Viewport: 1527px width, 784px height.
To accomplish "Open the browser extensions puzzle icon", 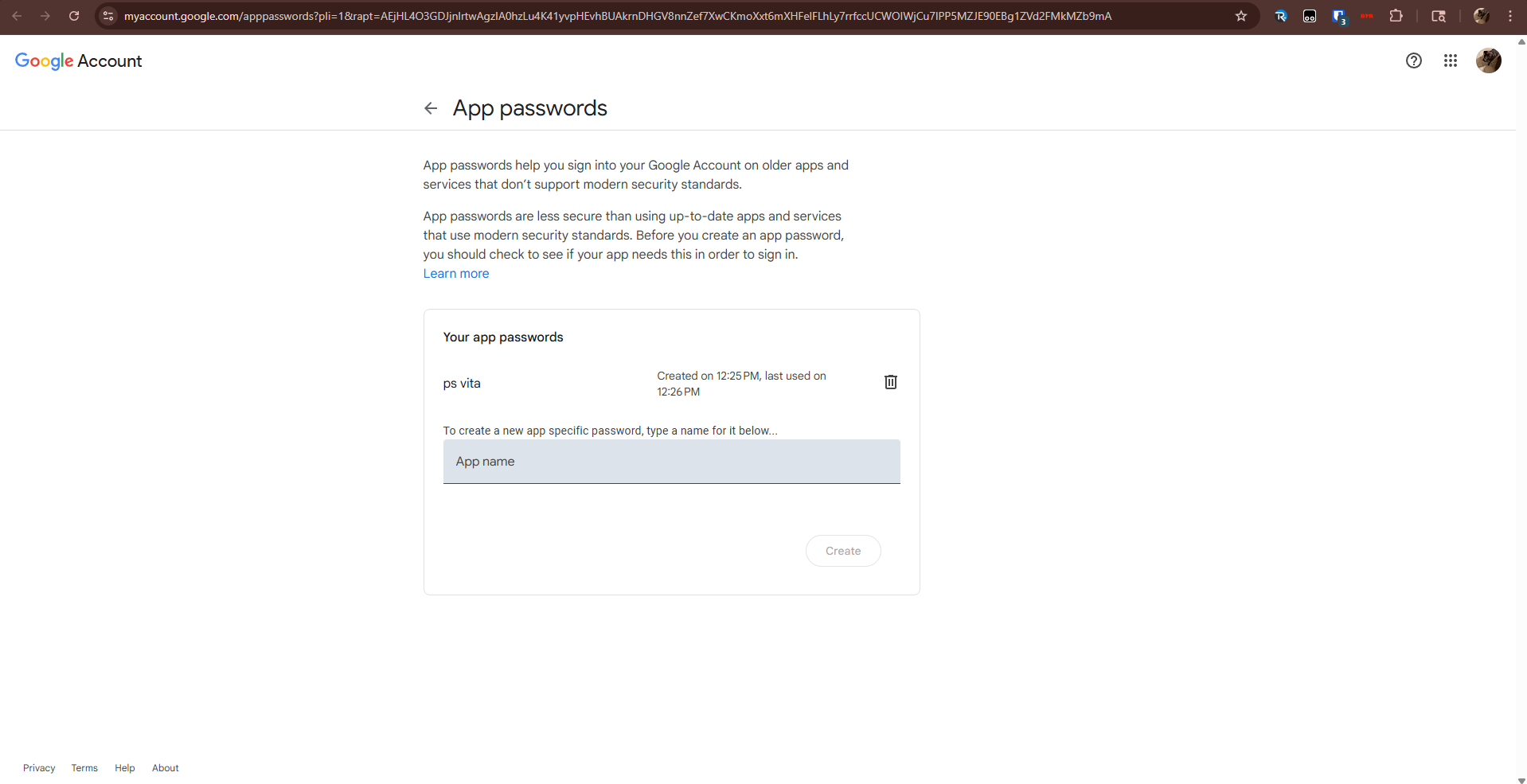I will coord(1396,16).
